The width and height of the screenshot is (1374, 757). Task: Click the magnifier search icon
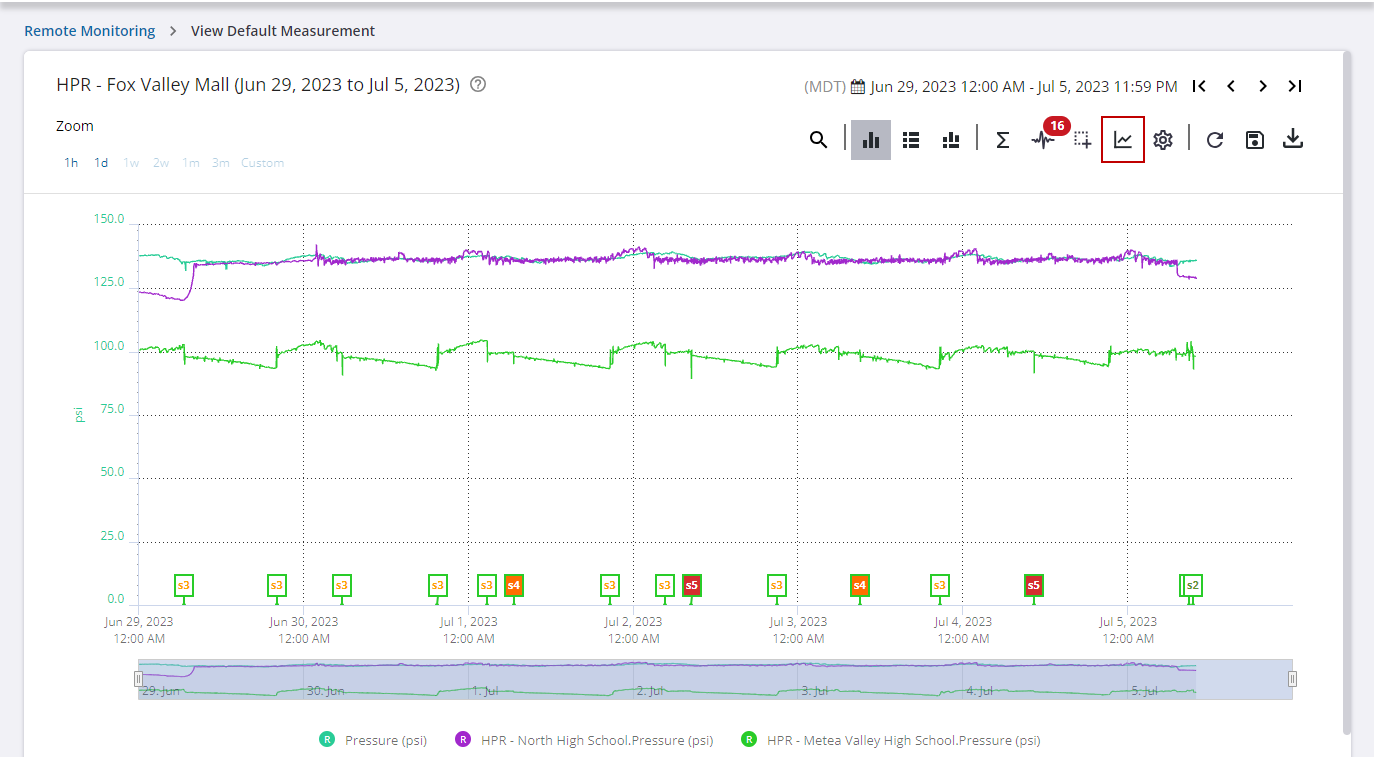(x=818, y=140)
